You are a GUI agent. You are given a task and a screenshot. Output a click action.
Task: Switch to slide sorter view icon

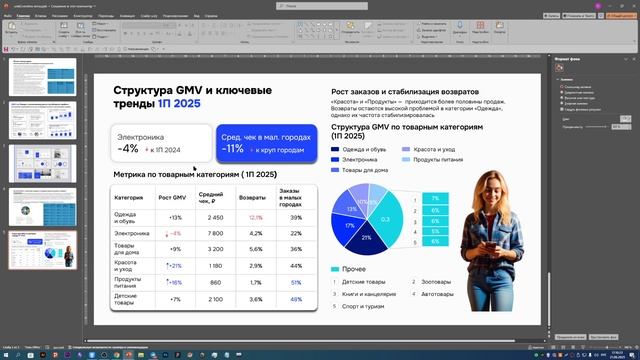[x=562, y=347]
